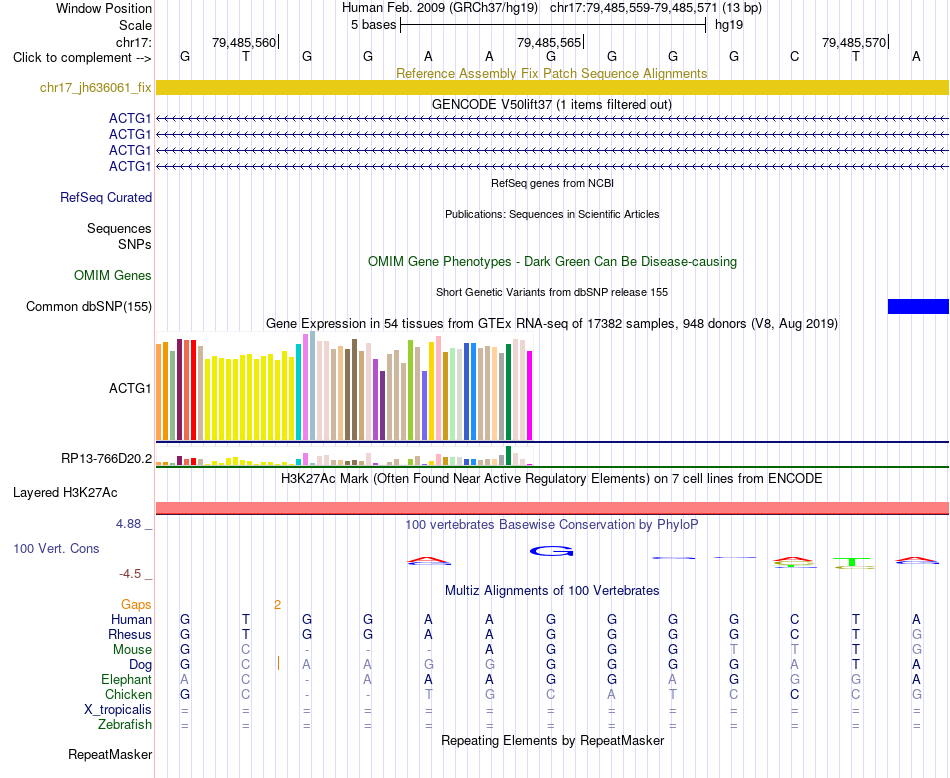This screenshot has height=778, width=950.
Task: Click the '5 bases' scale bar text
Action: coord(373,25)
